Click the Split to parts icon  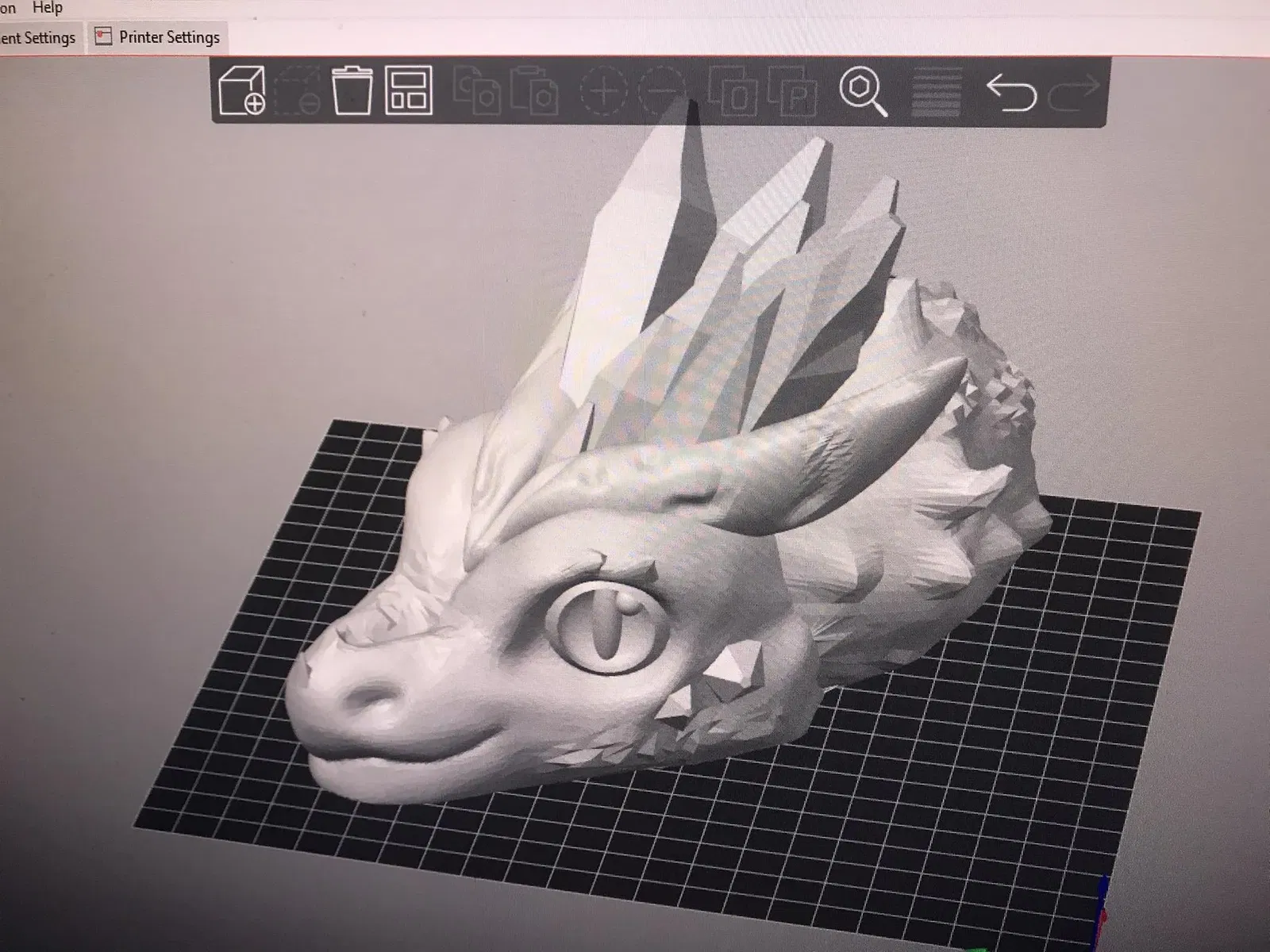tap(794, 91)
